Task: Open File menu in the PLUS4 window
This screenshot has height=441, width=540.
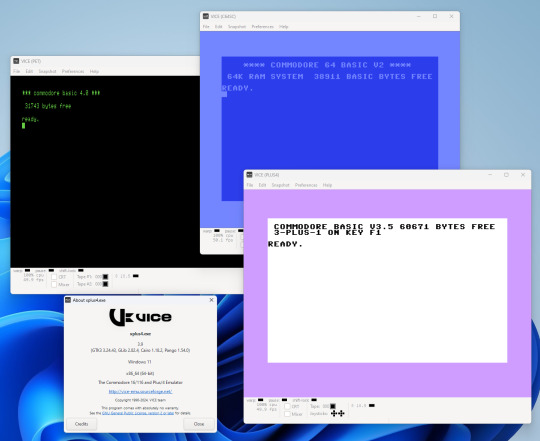Action: click(250, 185)
